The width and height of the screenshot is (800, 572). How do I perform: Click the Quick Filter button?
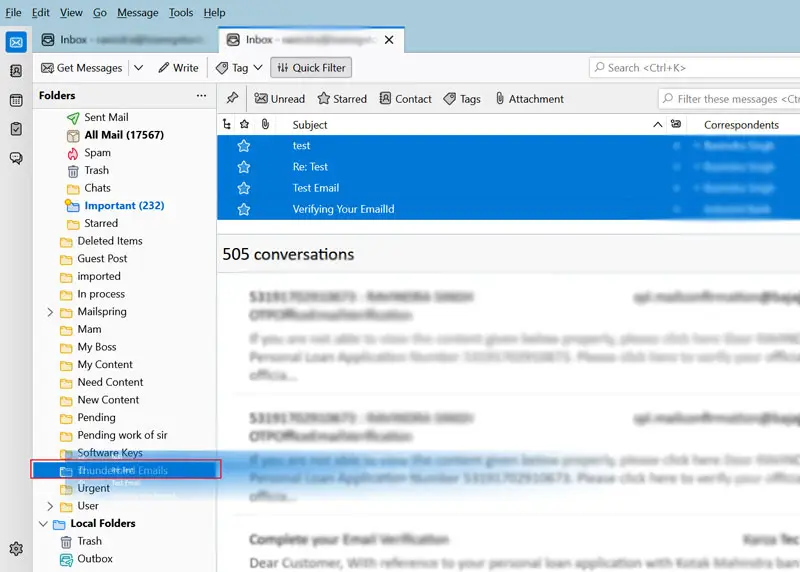coord(311,68)
